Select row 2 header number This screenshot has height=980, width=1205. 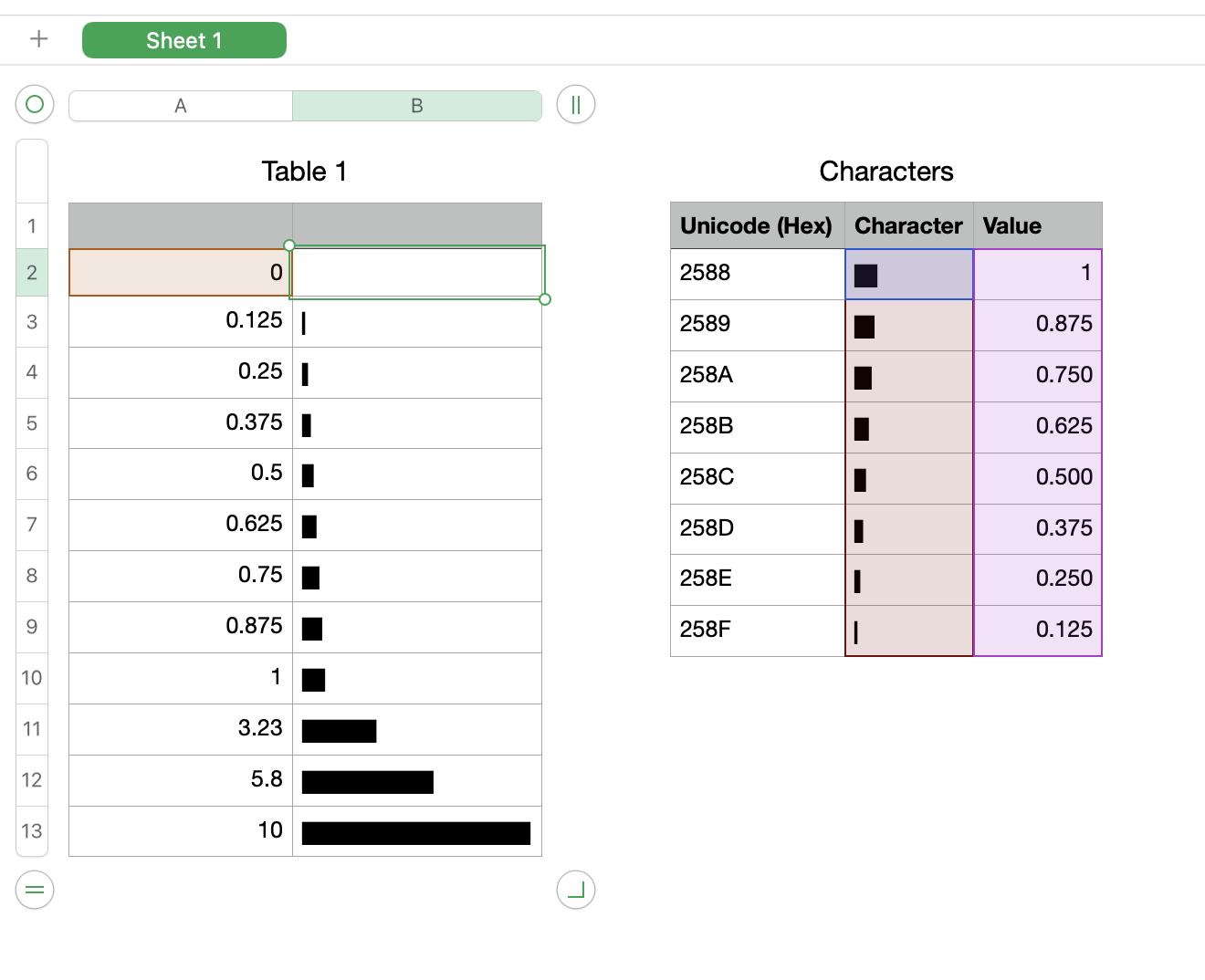32,272
